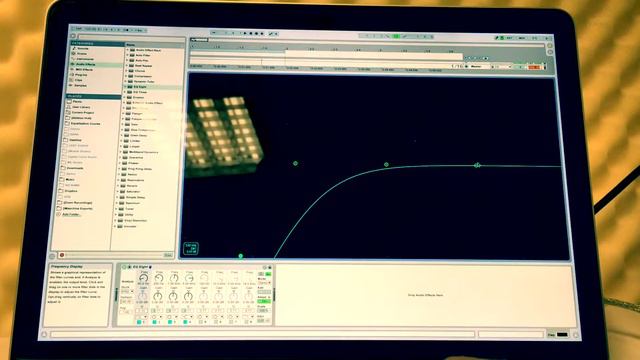Screen dimensions: 640x360
Task: Select Spectrum in the effects list
Action: pos(133,203)
